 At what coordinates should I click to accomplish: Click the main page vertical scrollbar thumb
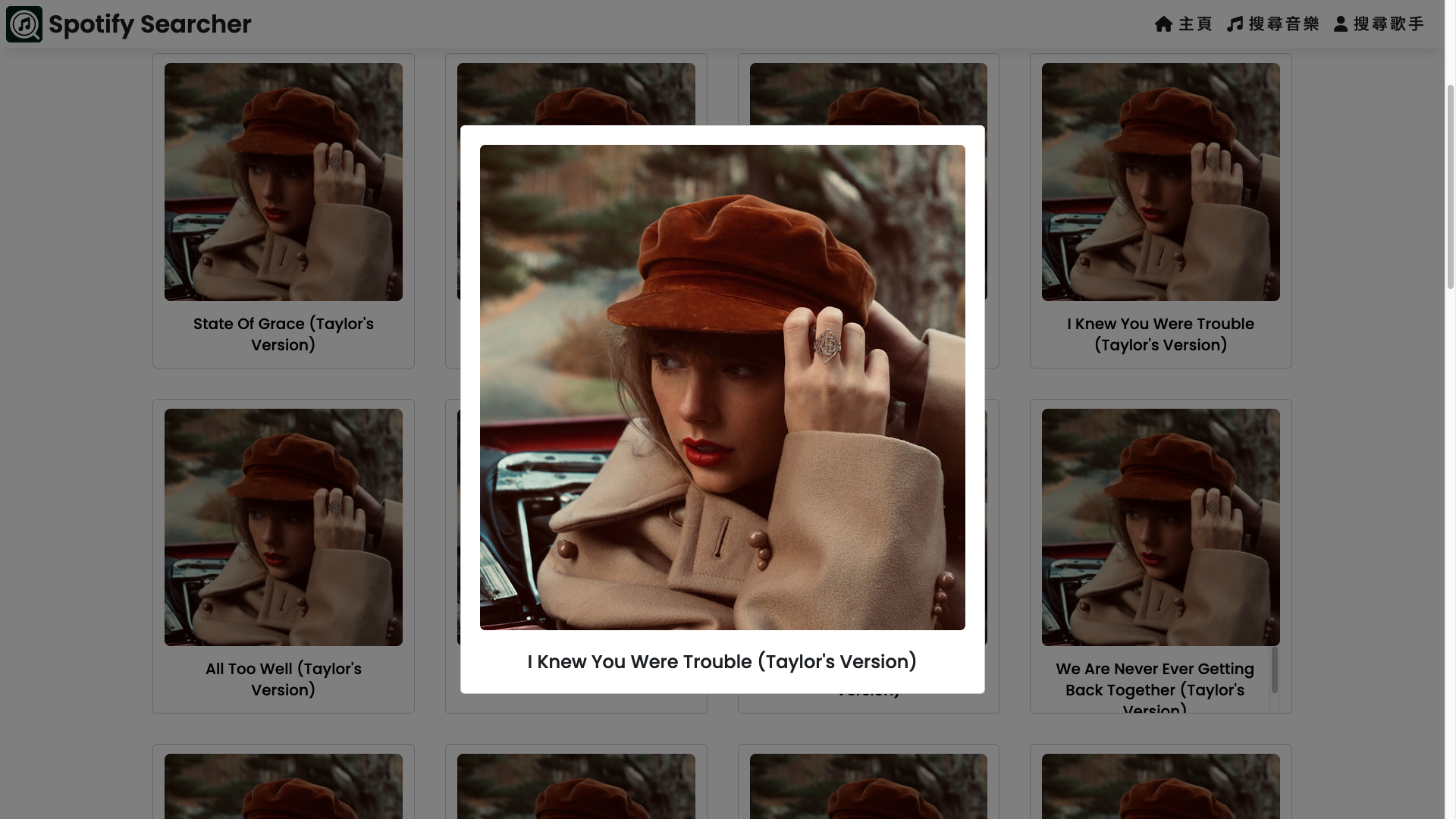click(x=1450, y=186)
